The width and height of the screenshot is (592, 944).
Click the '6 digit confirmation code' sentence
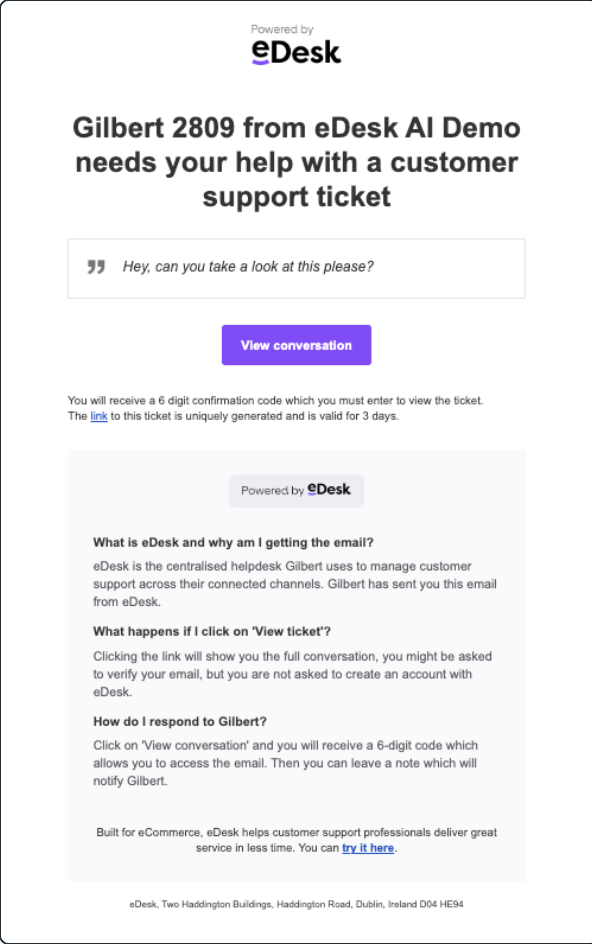(276, 400)
